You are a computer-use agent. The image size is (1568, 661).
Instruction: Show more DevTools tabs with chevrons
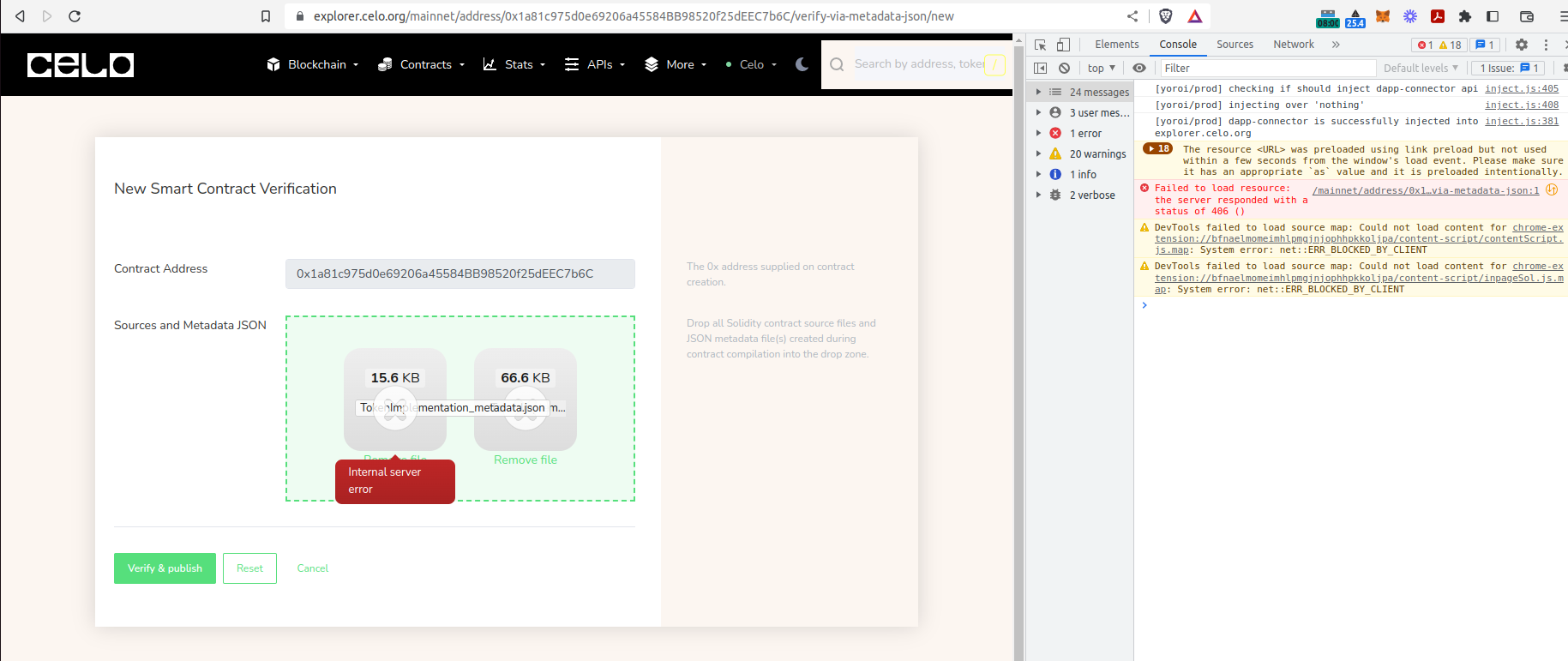click(1336, 45)
